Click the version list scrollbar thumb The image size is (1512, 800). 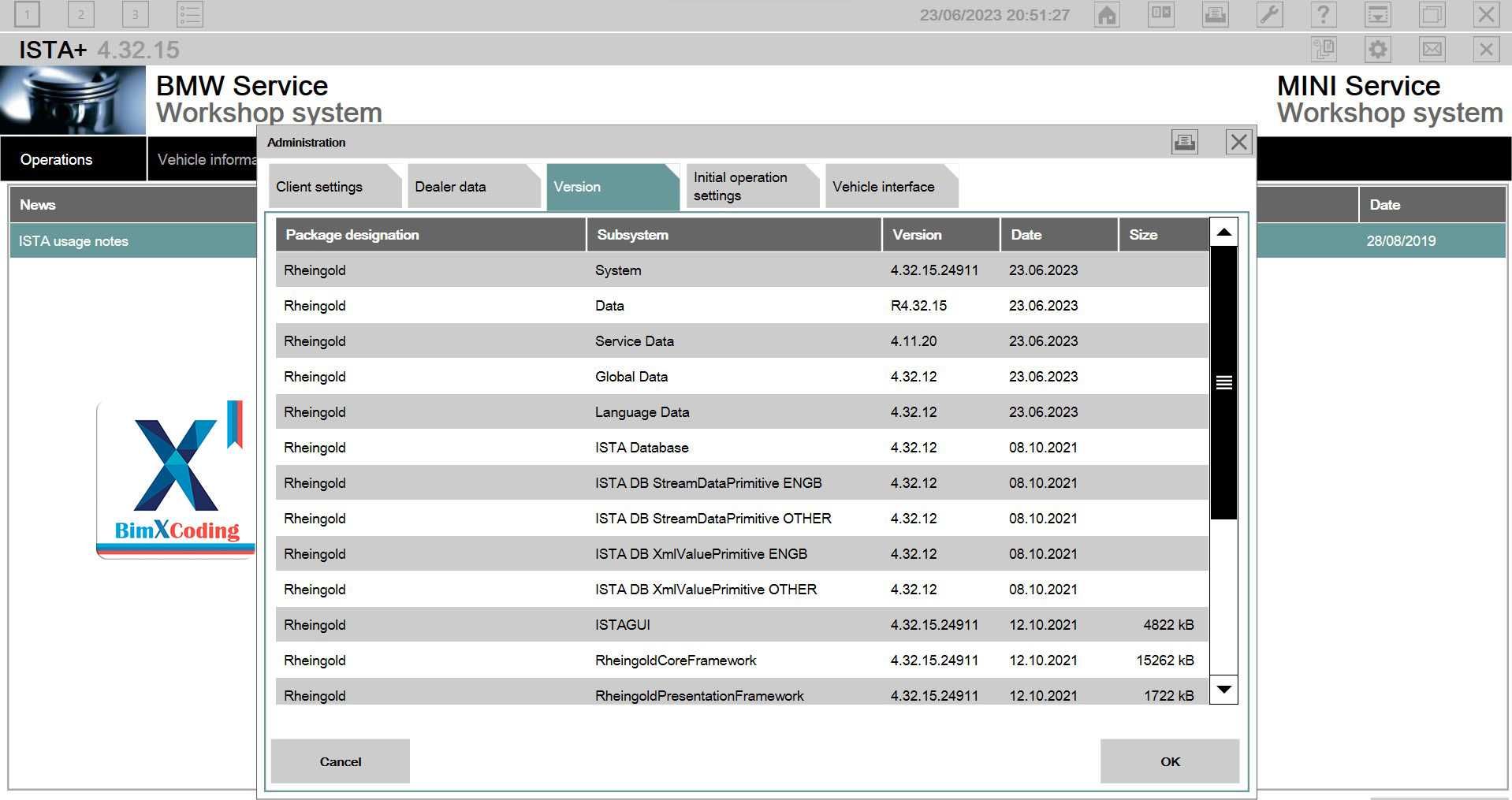[x=1223, y=383]
